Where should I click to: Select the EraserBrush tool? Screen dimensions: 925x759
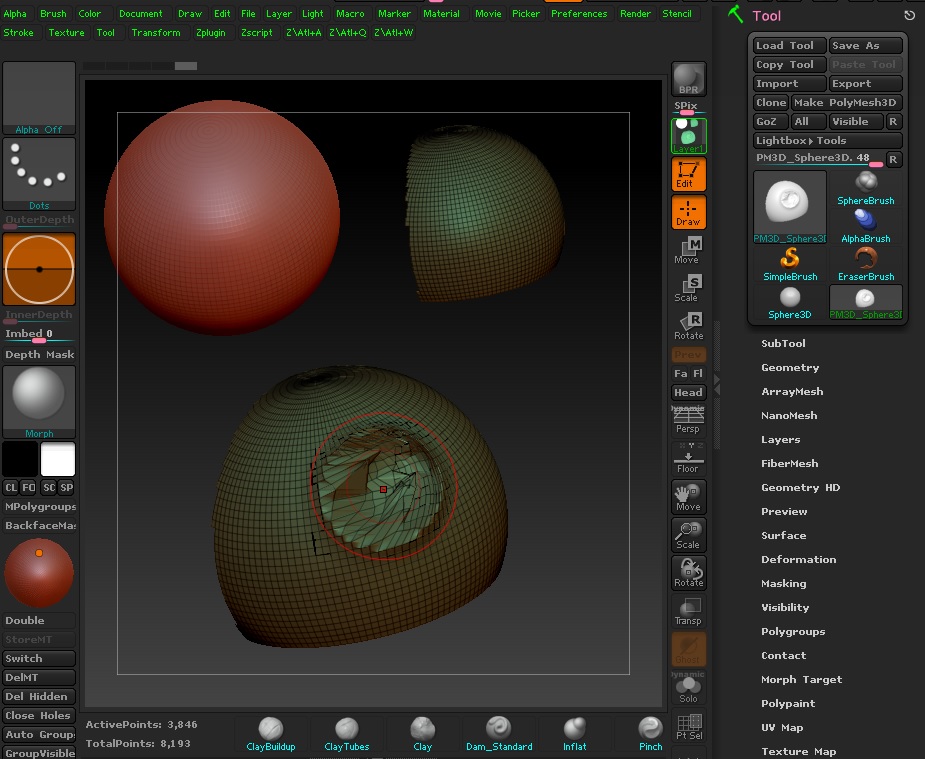(865, 264)
